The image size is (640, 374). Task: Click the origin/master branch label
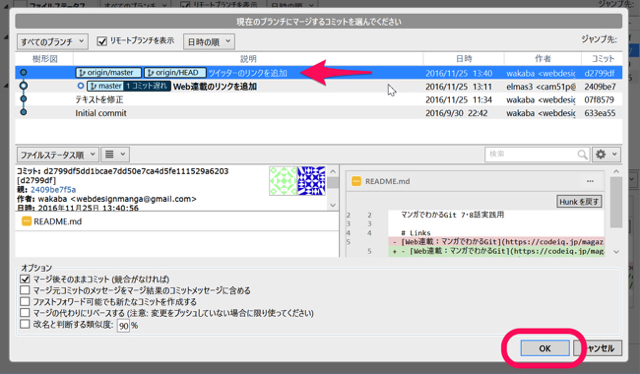tap(109, 73)
